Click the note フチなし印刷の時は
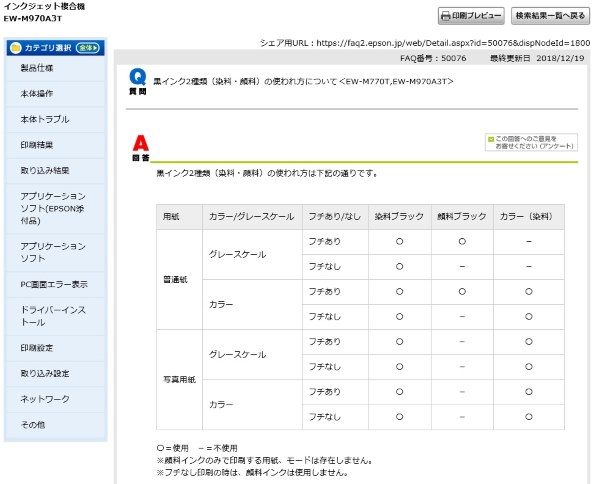The height and width of the screenshot is (484, 596). point(252,473)
